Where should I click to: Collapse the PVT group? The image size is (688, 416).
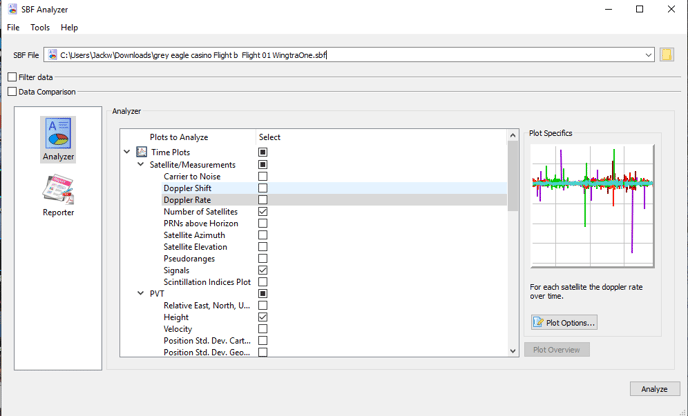coord(141,294)
